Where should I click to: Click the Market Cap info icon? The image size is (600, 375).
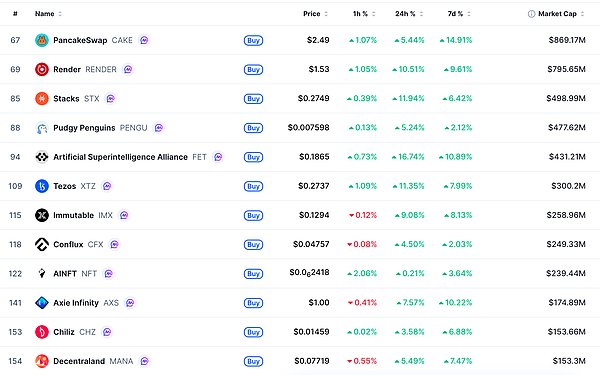[x=532, y=14]
